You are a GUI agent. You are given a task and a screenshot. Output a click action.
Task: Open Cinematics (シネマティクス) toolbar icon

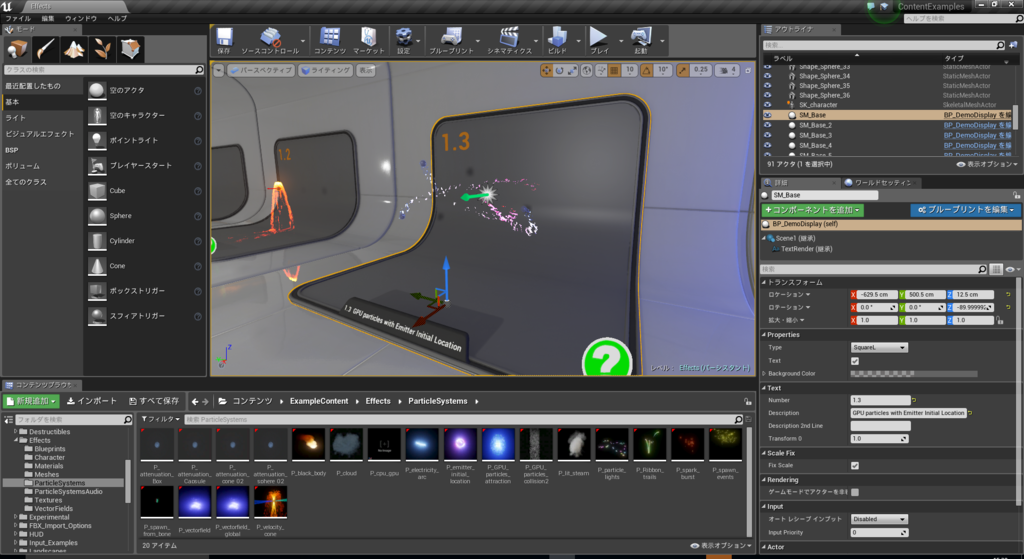[x=509, y=38]
